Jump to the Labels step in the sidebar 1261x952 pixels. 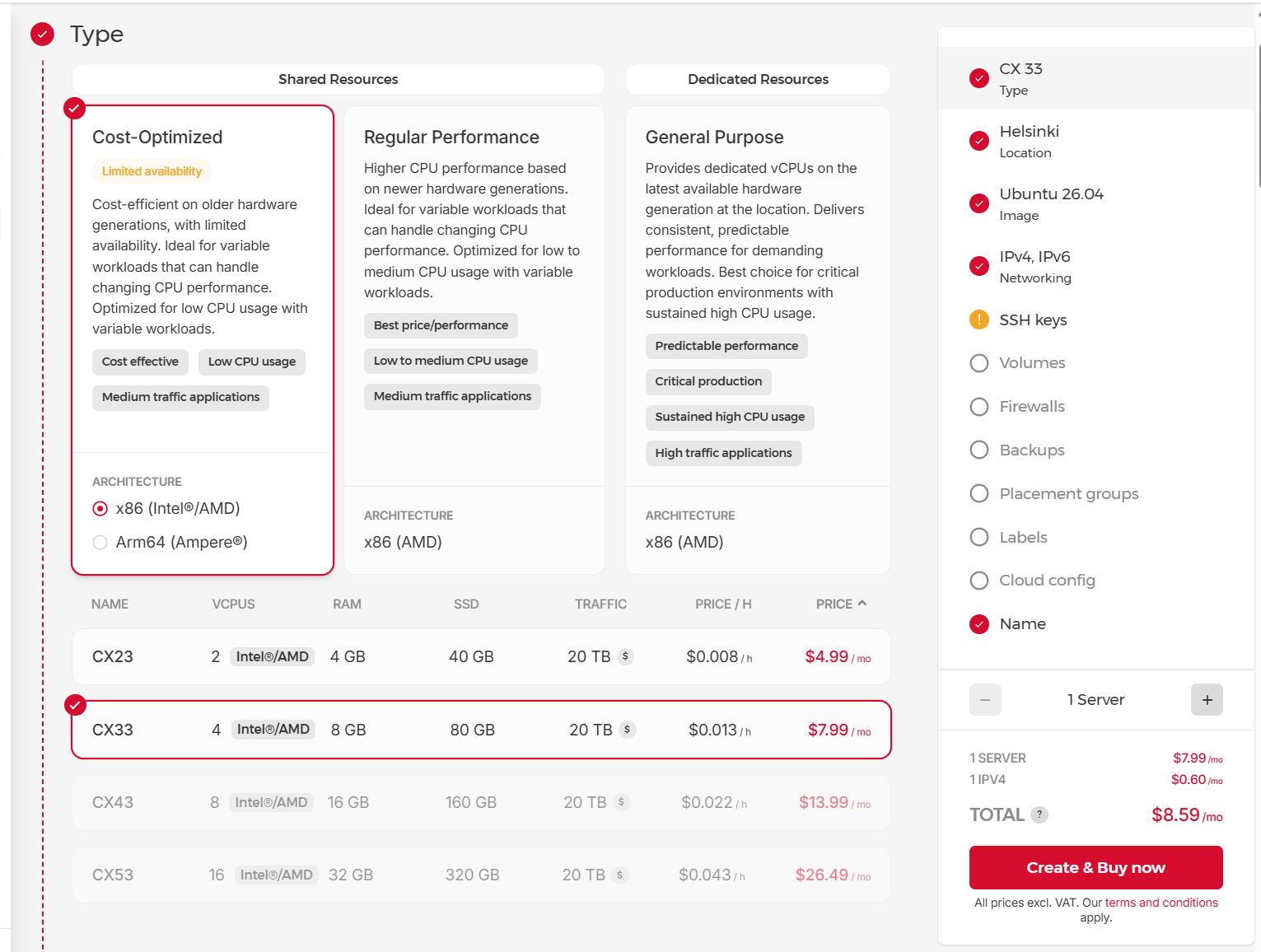1023,538
